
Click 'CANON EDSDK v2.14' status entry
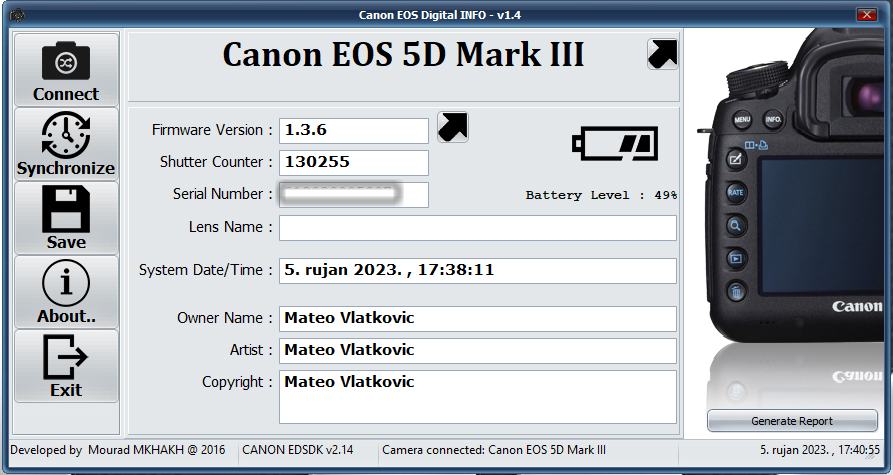(298, 450)
